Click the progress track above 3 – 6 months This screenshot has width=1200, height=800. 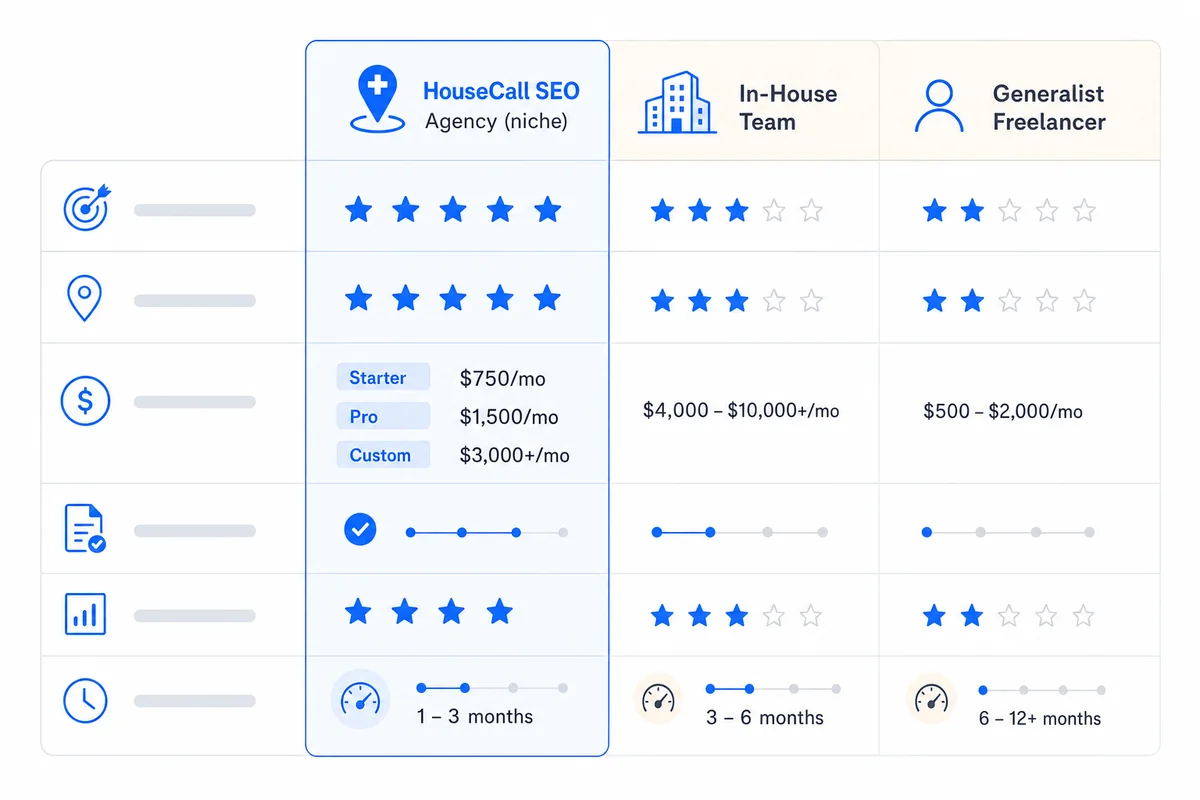coord(773,689)
